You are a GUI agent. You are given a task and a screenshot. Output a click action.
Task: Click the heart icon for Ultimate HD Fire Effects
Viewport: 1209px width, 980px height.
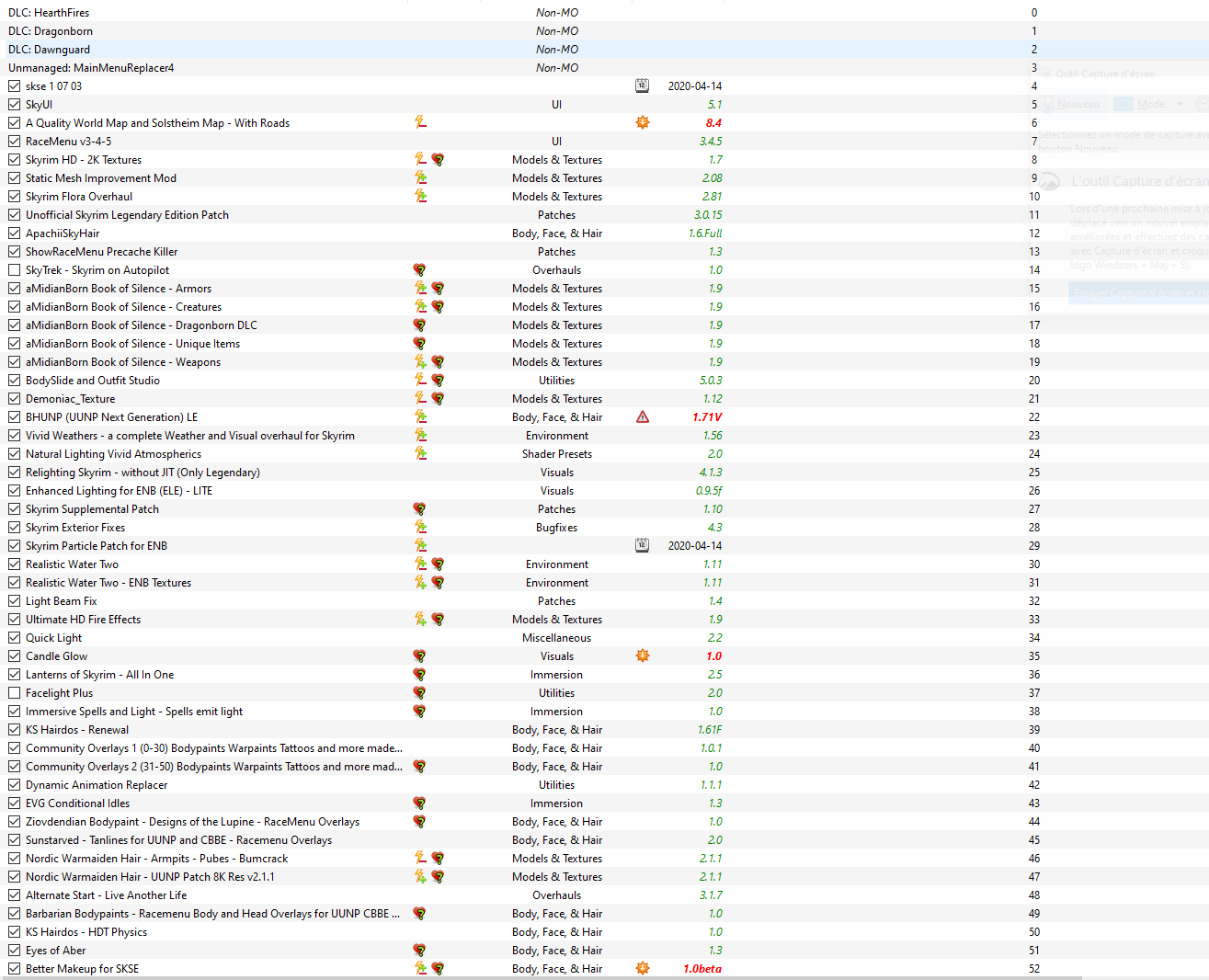click(438, 619)
